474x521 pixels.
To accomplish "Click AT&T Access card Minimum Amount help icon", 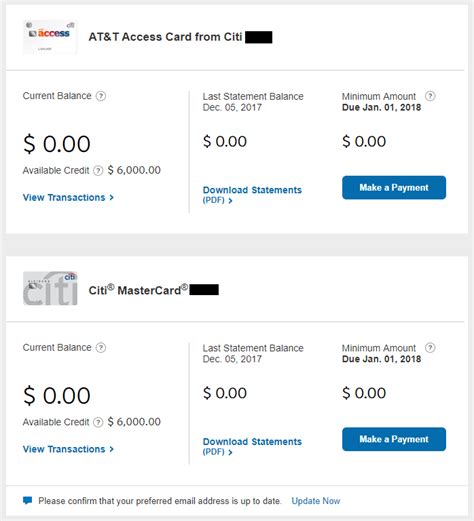I will pyautogui.click(x=430, y=96).
